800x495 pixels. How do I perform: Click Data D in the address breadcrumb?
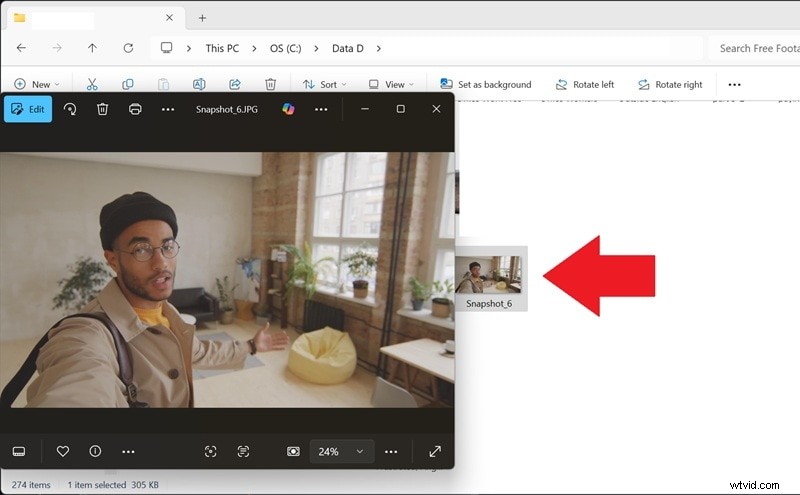point(348,48)
